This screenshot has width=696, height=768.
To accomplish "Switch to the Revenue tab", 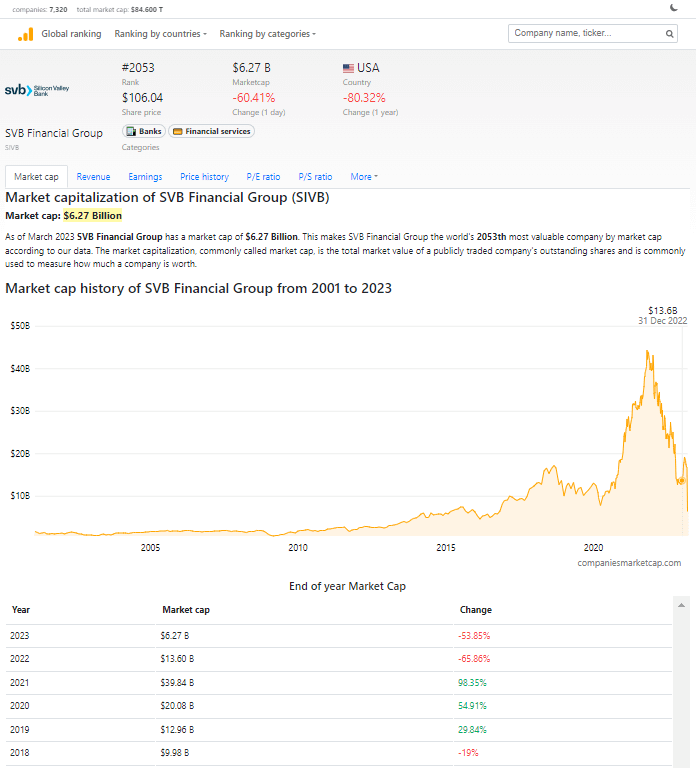I will [93, 177].
